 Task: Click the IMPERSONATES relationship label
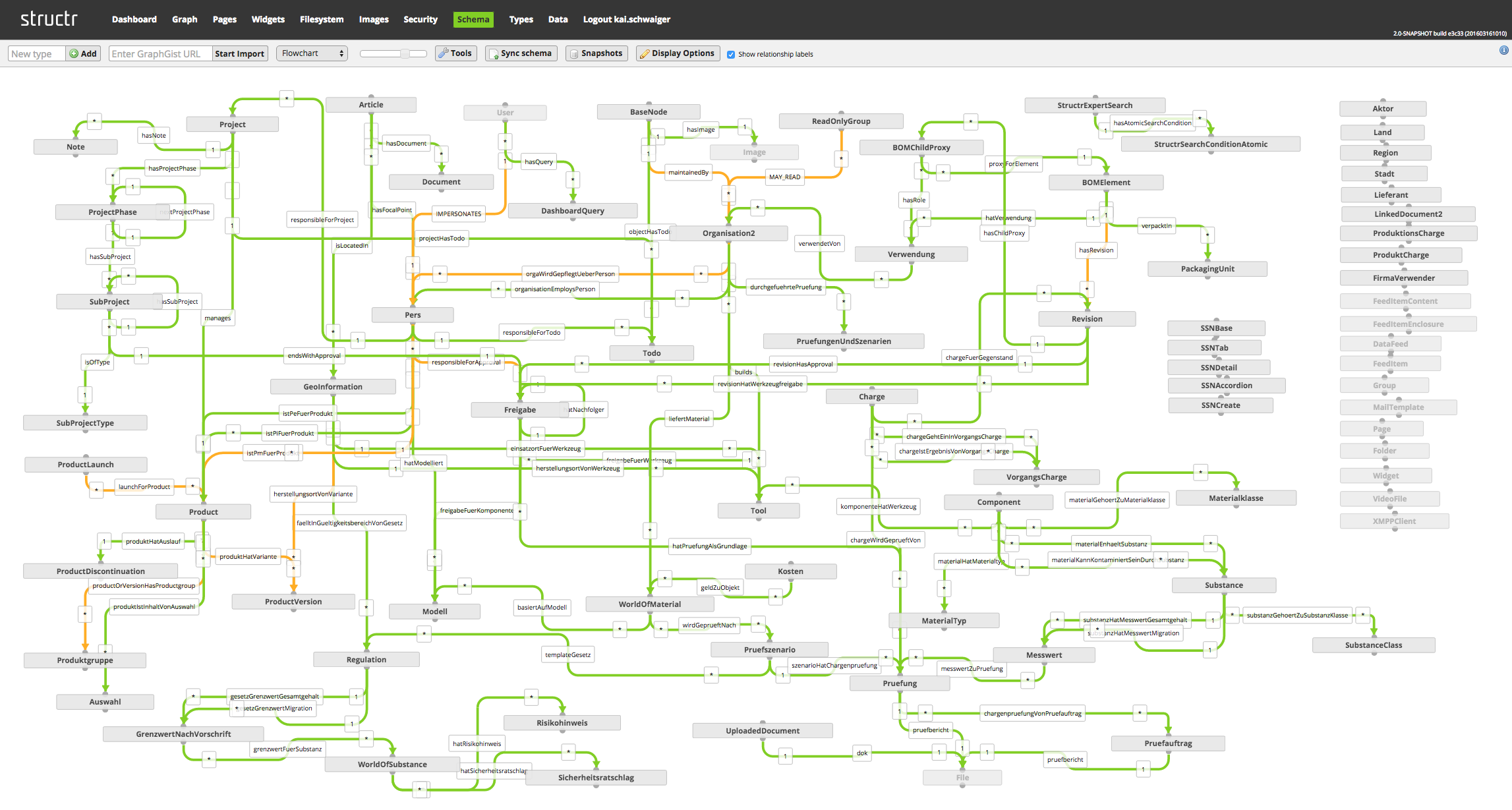pos(459,214)
